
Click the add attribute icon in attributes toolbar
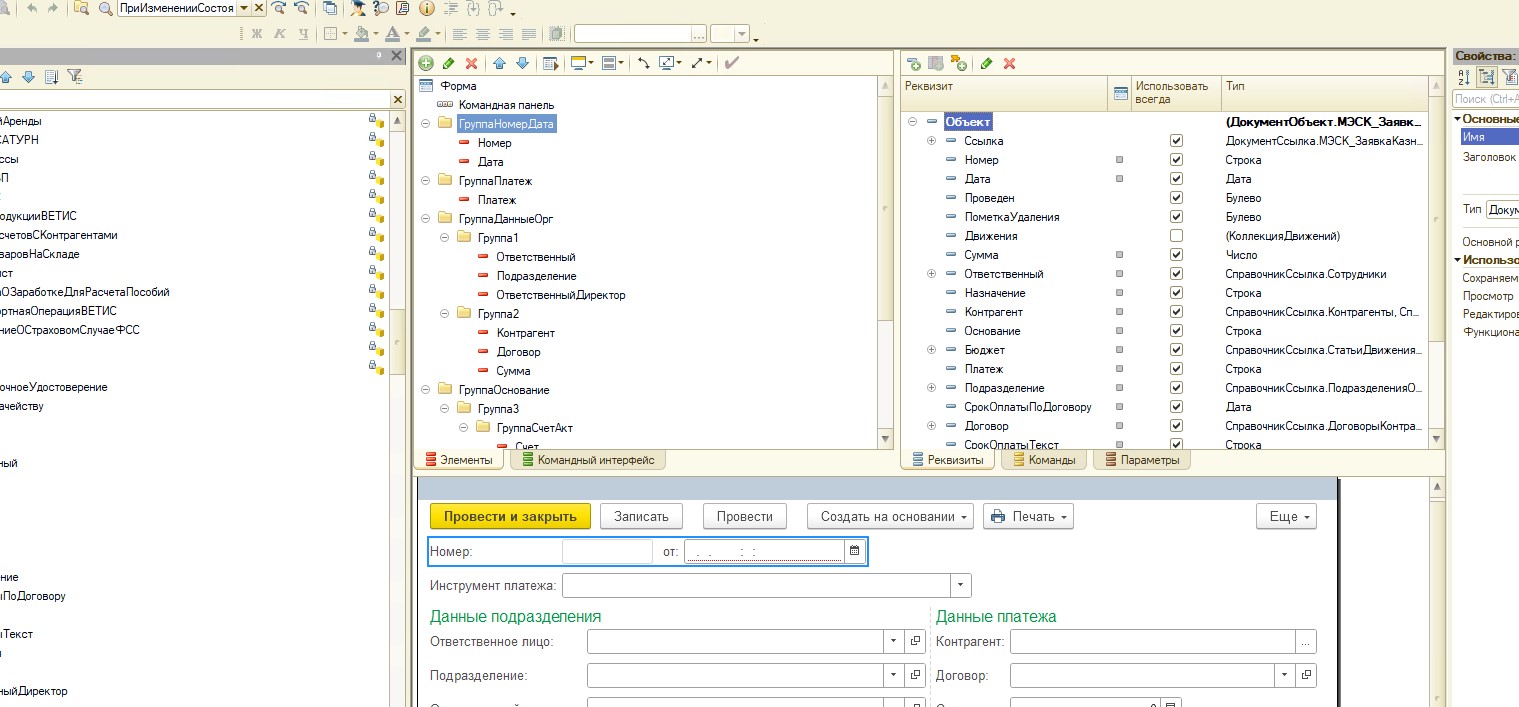(x=913, y=63)
